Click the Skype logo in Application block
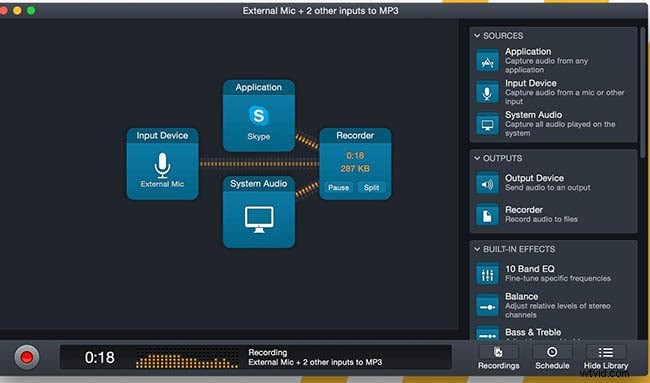 [x=259, y=116]
